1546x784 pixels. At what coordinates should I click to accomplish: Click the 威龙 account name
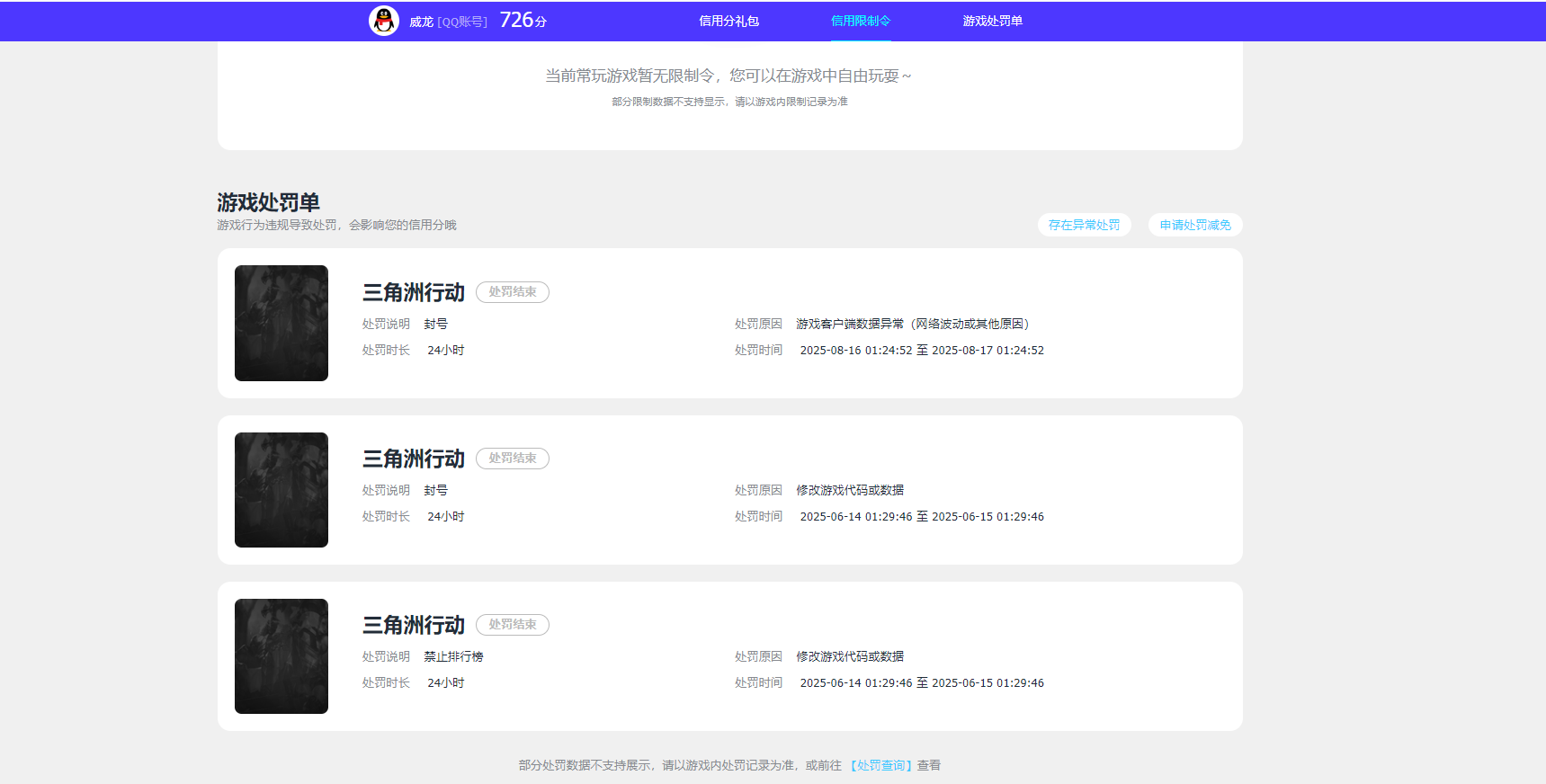[421, 22]
